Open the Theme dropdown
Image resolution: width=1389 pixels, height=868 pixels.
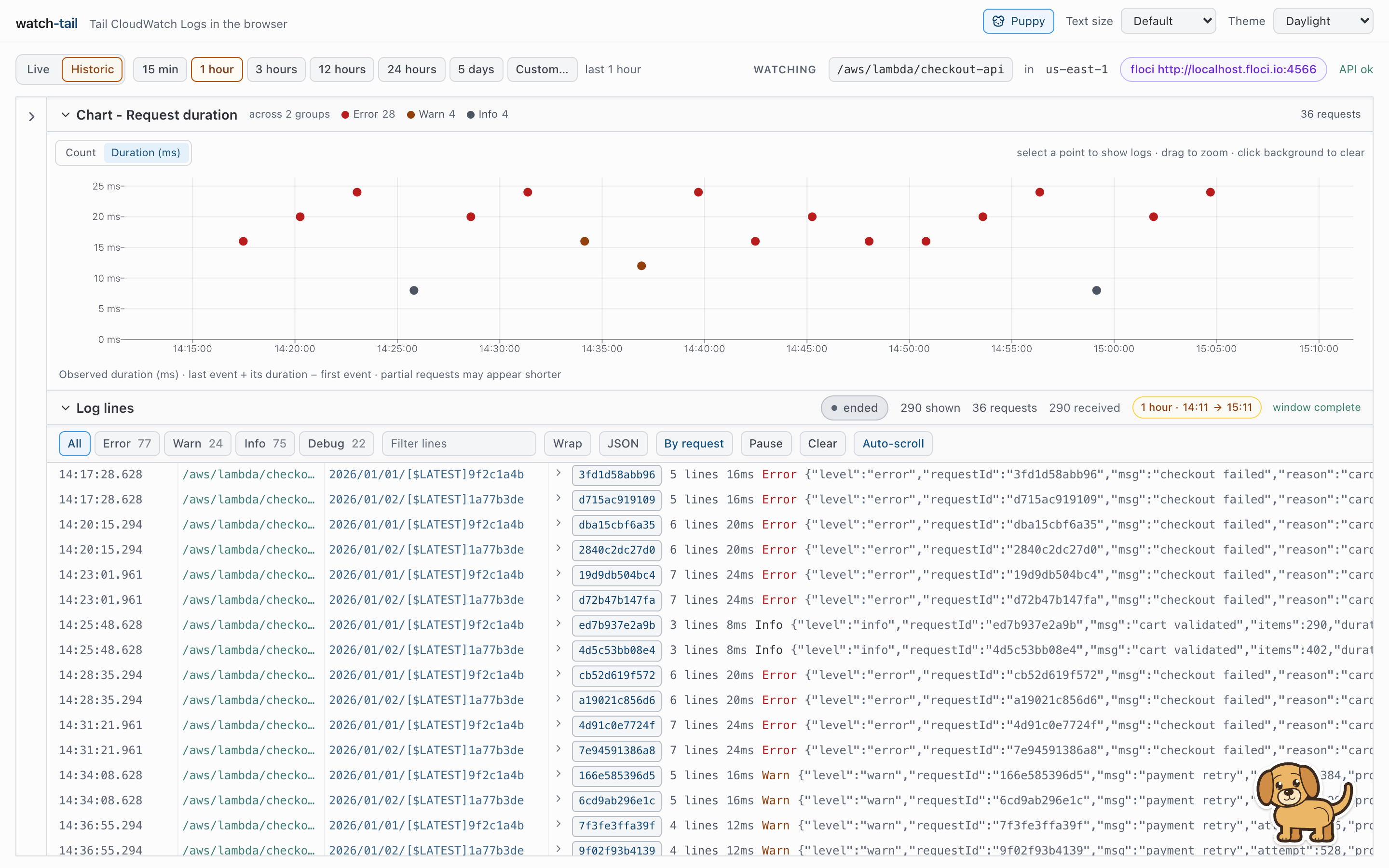(x=1322, y=21)
